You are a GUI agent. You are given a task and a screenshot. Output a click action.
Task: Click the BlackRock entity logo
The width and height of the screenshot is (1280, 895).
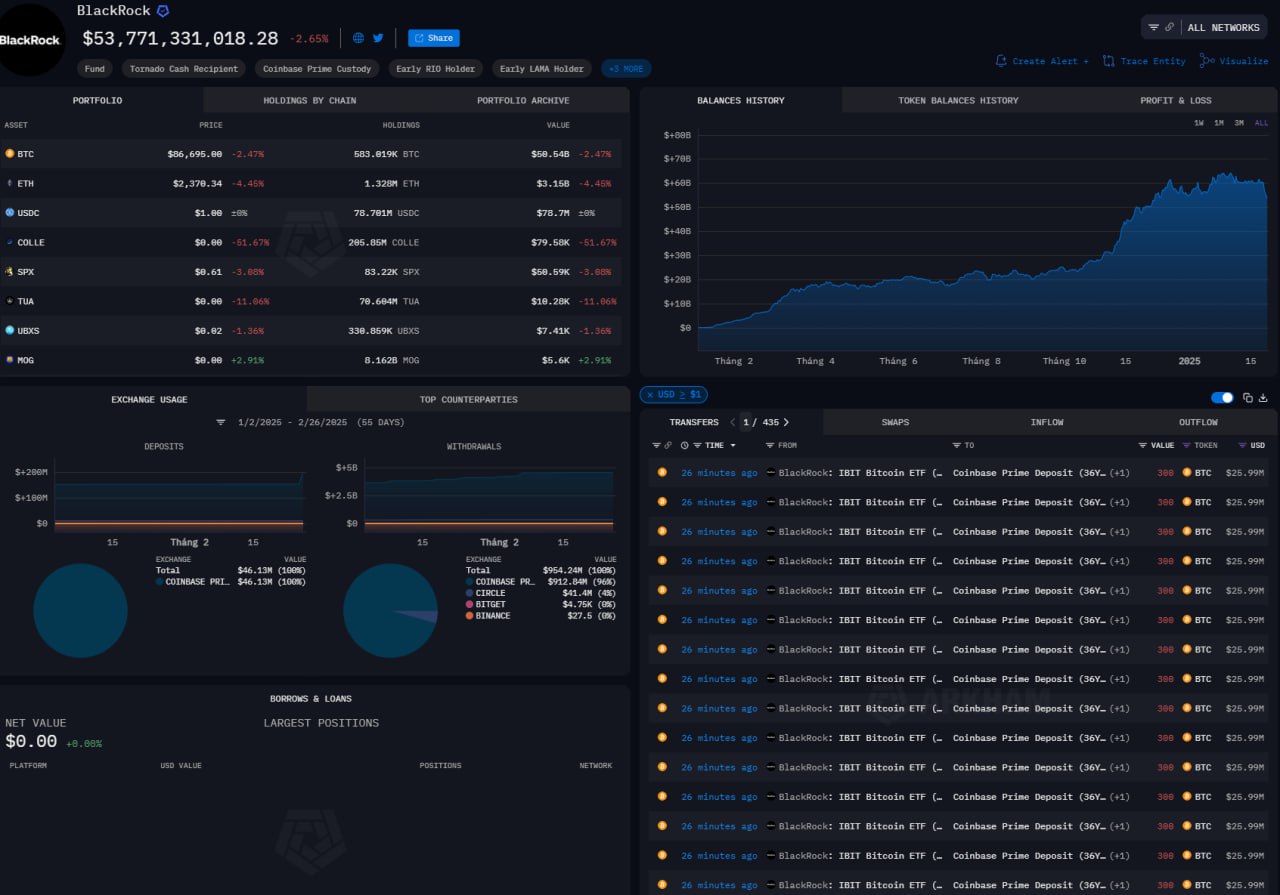coord(30,40)
